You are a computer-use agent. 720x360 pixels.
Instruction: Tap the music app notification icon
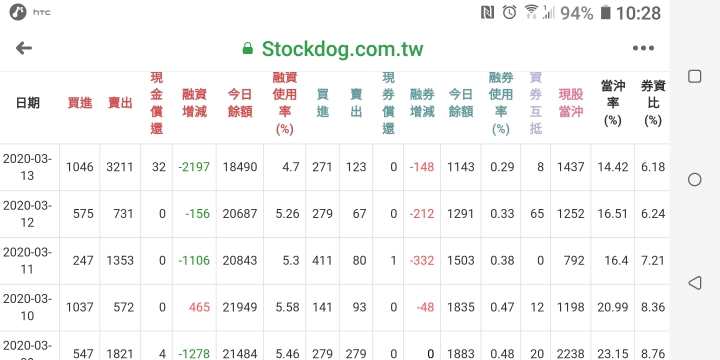pyautogui.click(x=18, y=12)
